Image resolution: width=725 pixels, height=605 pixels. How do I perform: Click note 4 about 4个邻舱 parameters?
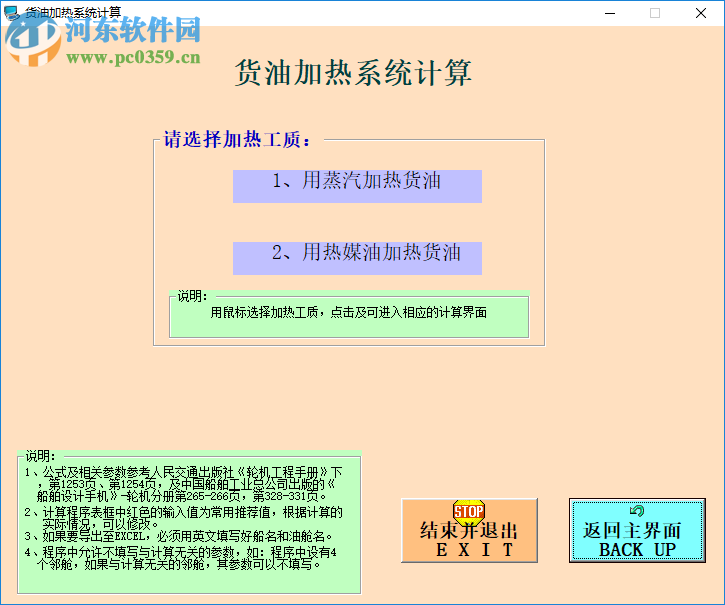180,558
